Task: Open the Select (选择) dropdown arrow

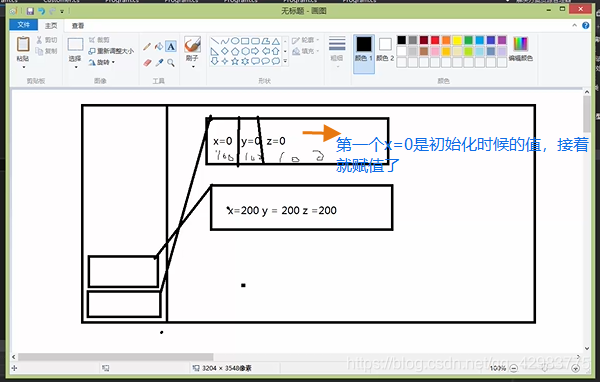Action: pyautogui.click(x=76, y=67)
